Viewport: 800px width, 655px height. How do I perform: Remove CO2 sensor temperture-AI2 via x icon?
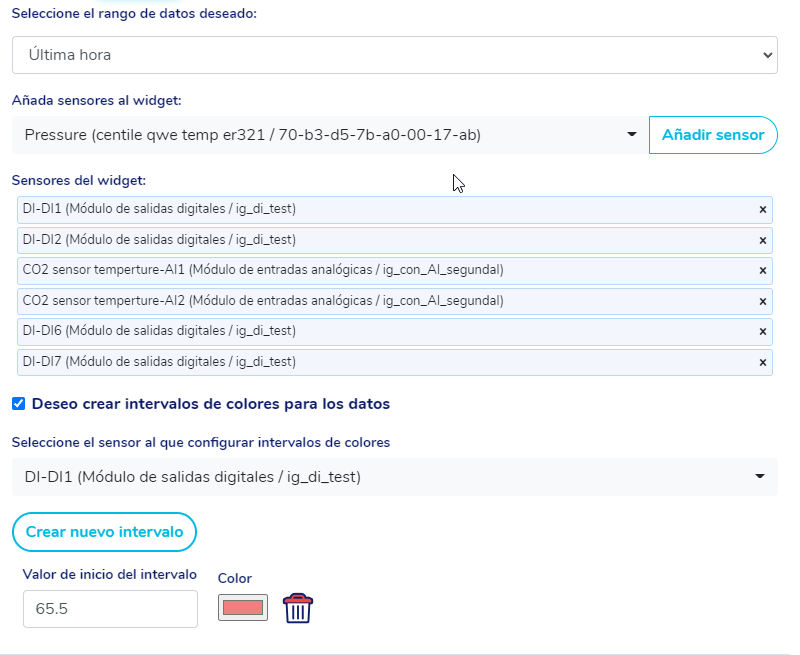coord(762,301)
